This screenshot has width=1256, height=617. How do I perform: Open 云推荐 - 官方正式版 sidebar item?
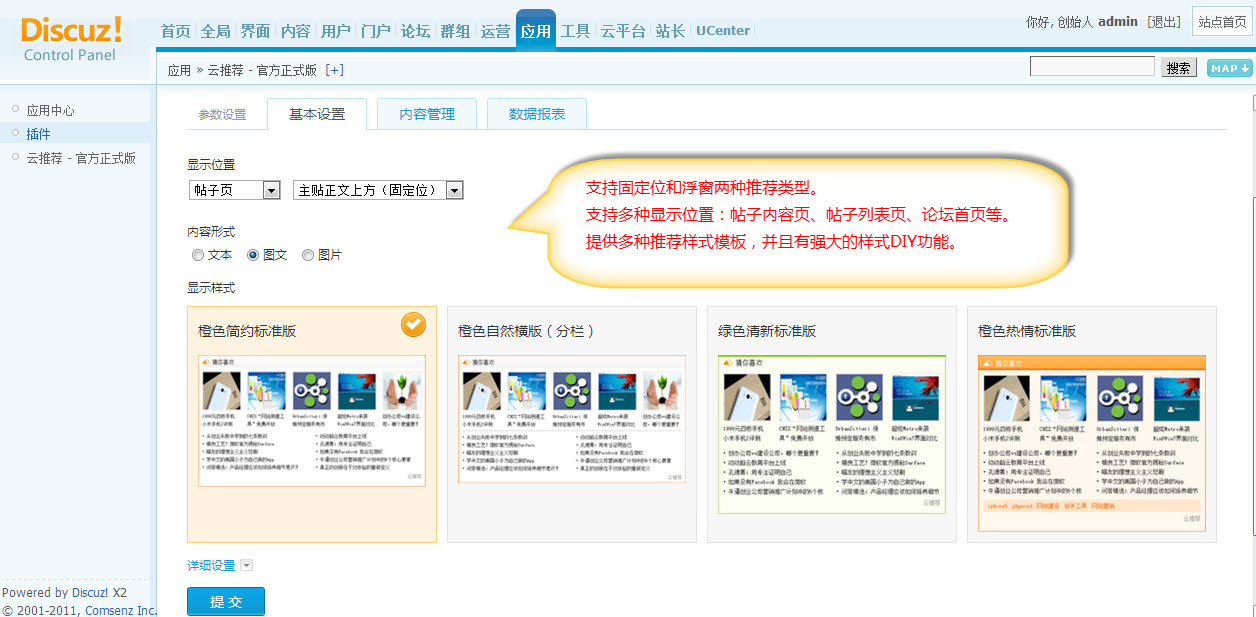pyautogui.click(x=81, y=158)
